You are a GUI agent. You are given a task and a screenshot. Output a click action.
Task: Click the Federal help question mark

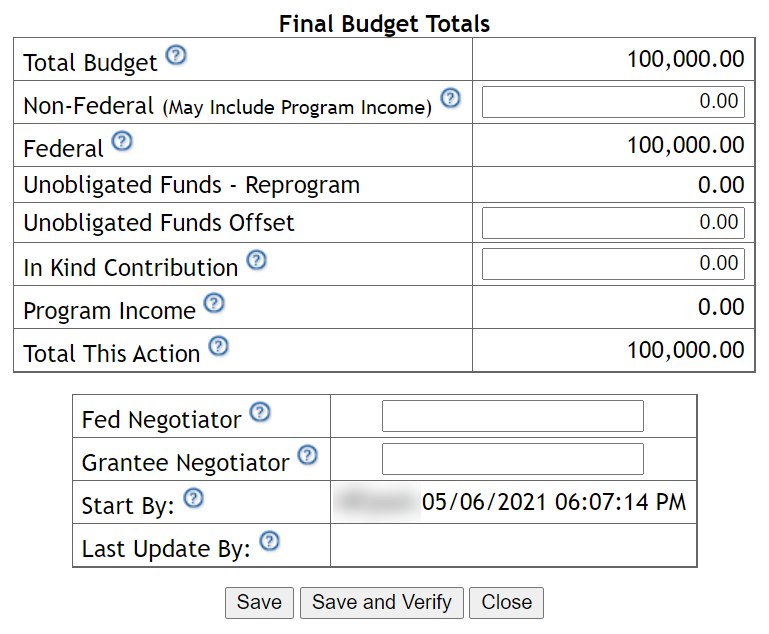coord(122,141)
